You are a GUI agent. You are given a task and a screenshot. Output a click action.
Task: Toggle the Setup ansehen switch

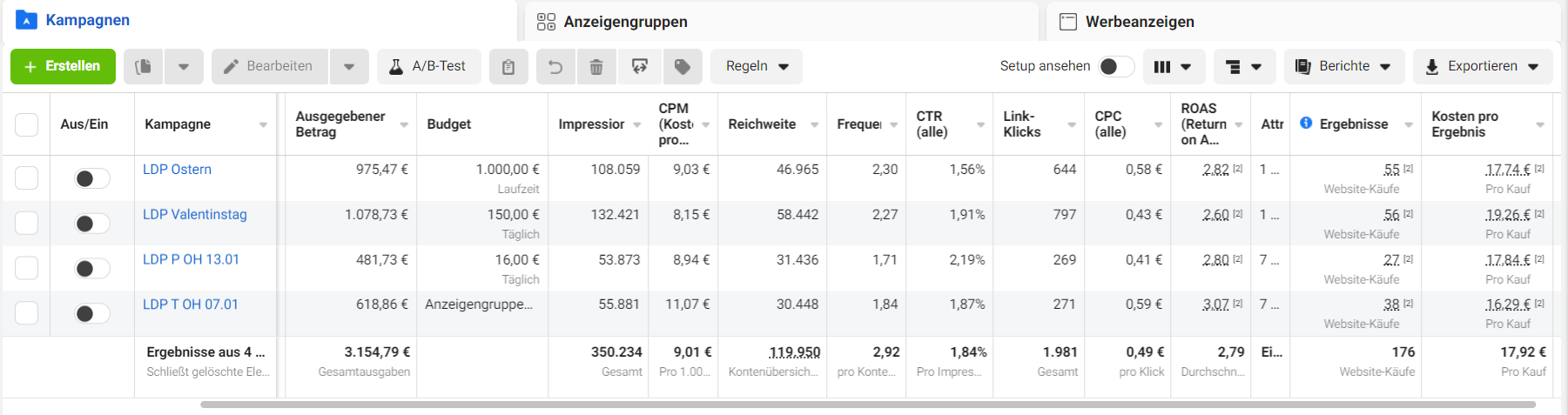coord(1115,66)
